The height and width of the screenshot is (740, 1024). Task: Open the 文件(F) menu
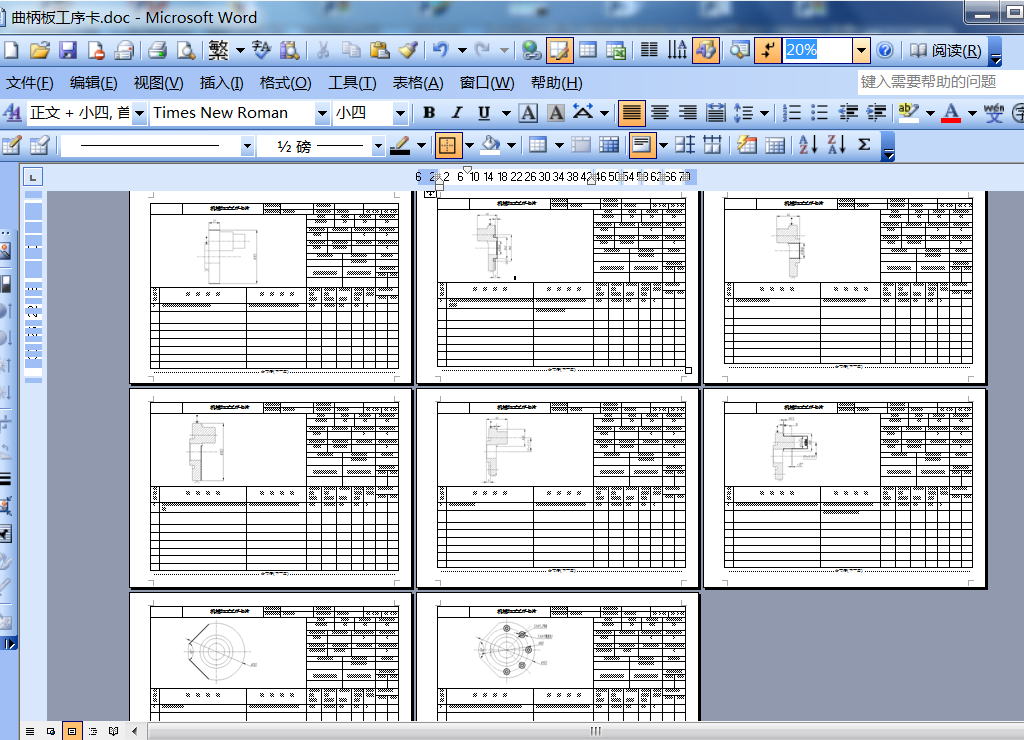coord(29,83)
